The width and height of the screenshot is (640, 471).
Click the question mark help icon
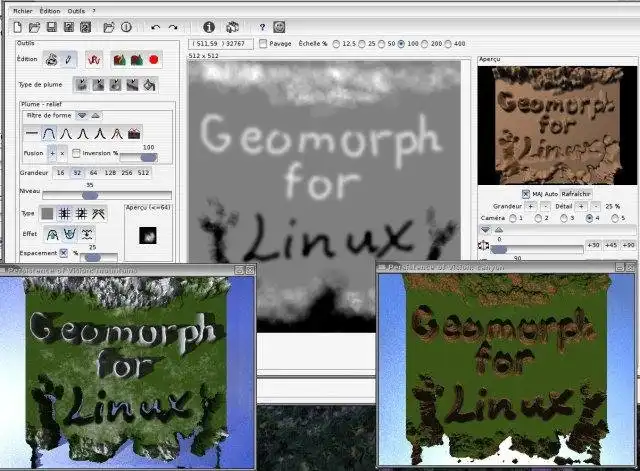coord(262,27)
